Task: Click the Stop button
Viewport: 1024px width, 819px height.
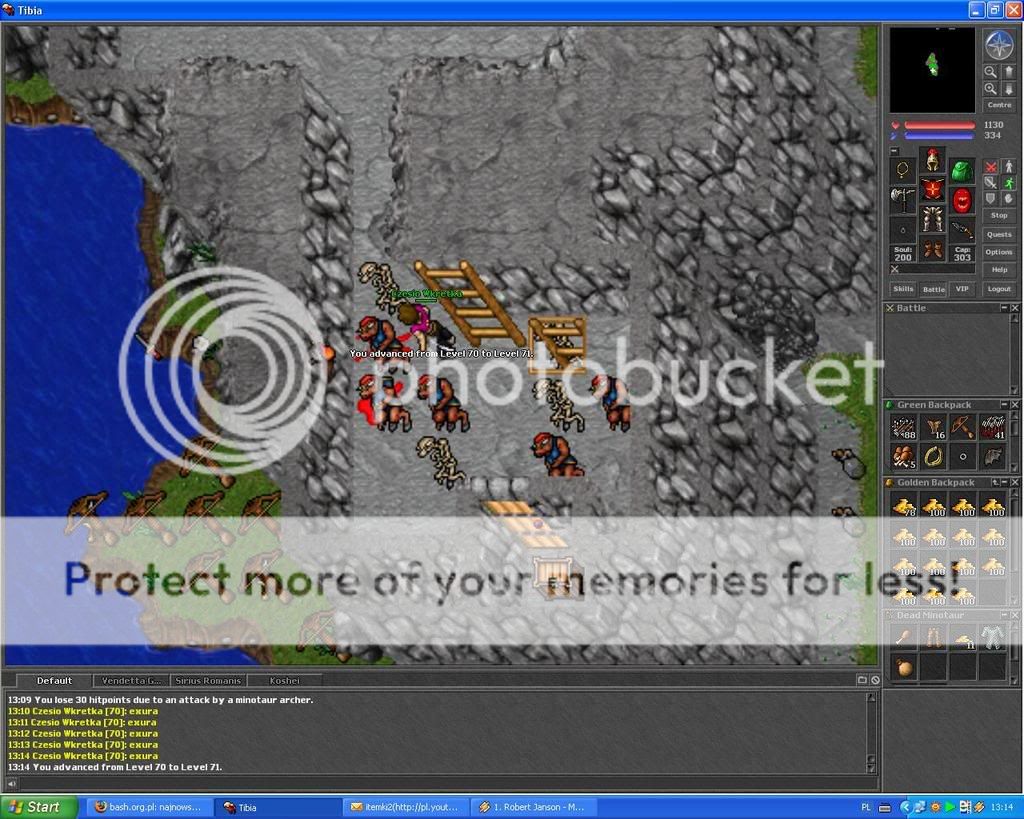Action: (999, 216)
